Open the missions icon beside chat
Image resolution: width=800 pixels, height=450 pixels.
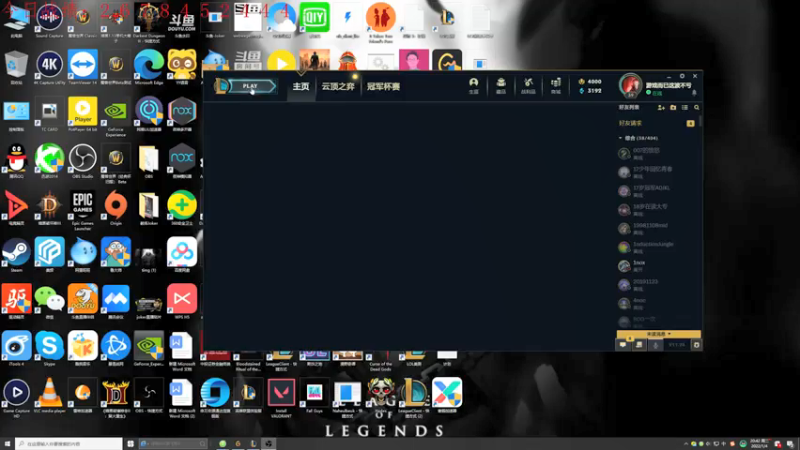(x=639, y=345)
